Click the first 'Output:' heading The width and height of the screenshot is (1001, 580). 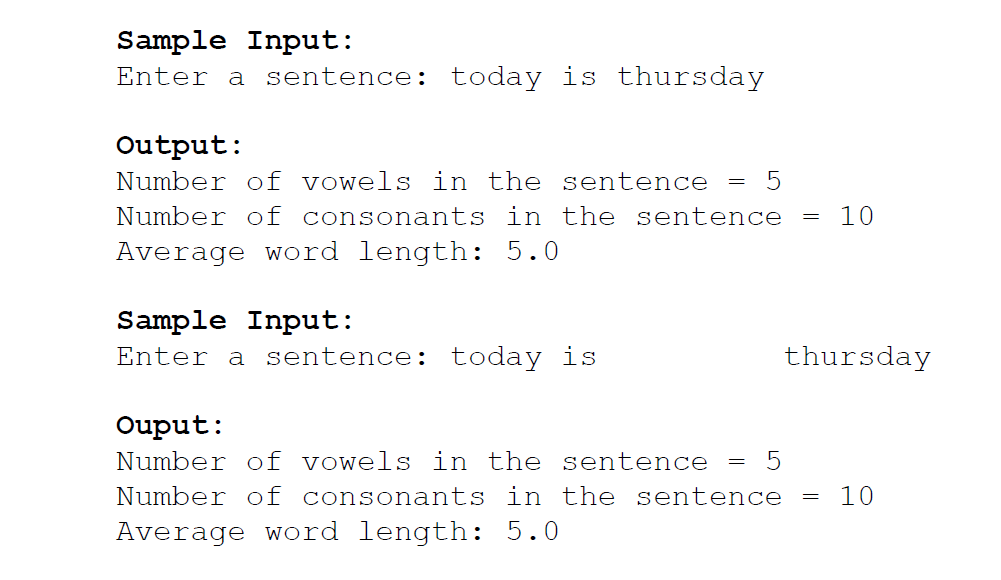point(179,145)
